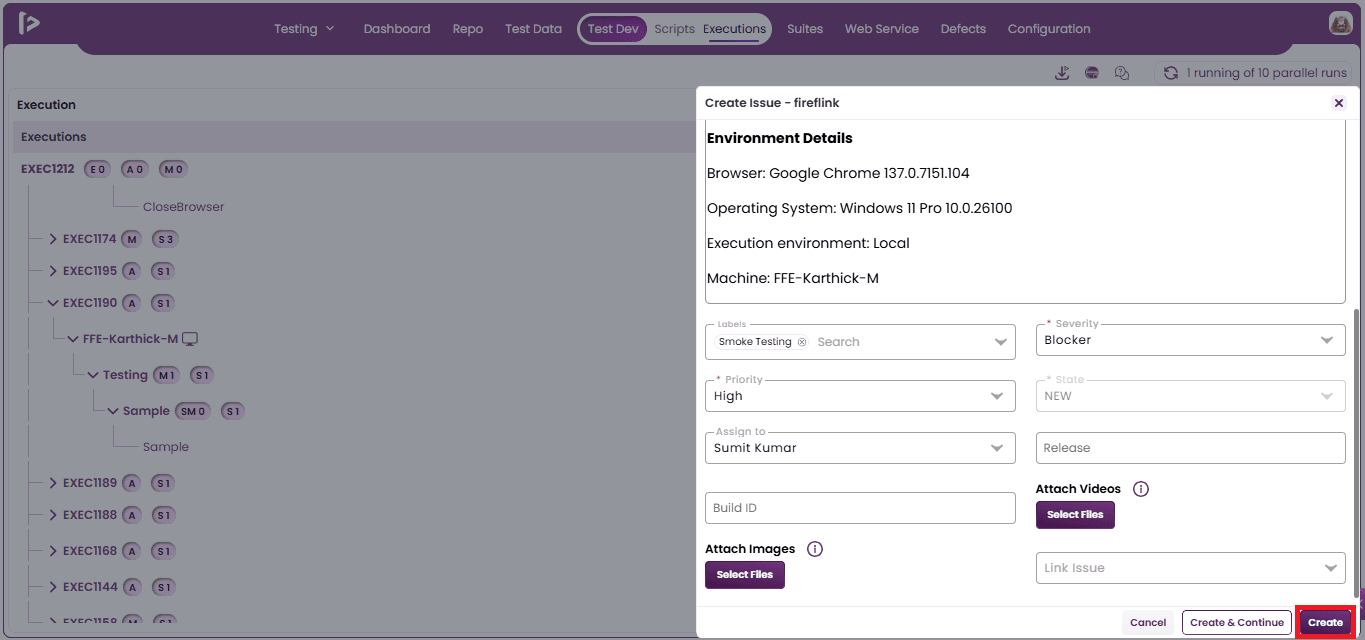Open the help chat bubbles icon
1365x640 pixels.
(x=1122, y=73)
